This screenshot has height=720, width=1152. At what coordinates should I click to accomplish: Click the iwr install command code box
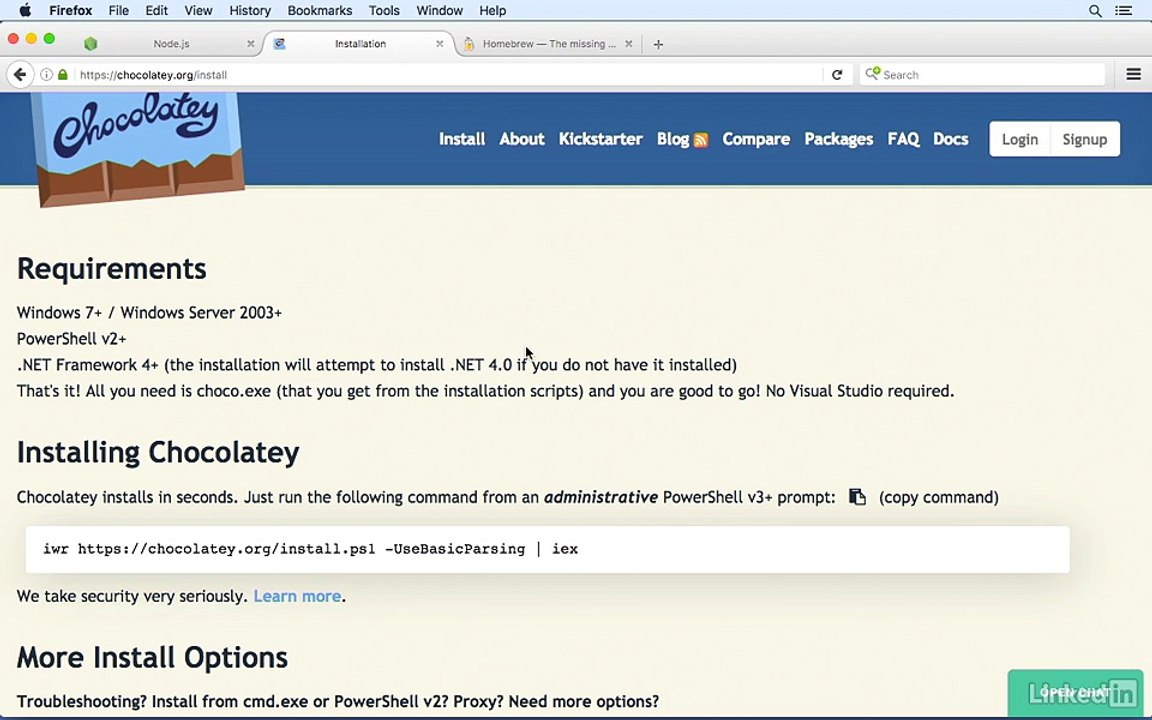[x=547, y=549]
